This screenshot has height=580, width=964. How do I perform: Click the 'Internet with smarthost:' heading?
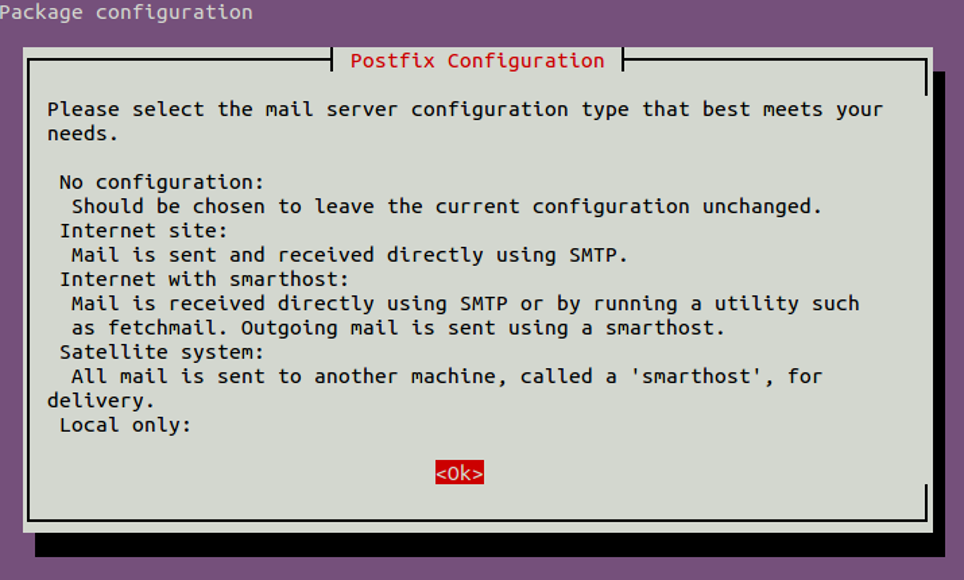[204, 279]
